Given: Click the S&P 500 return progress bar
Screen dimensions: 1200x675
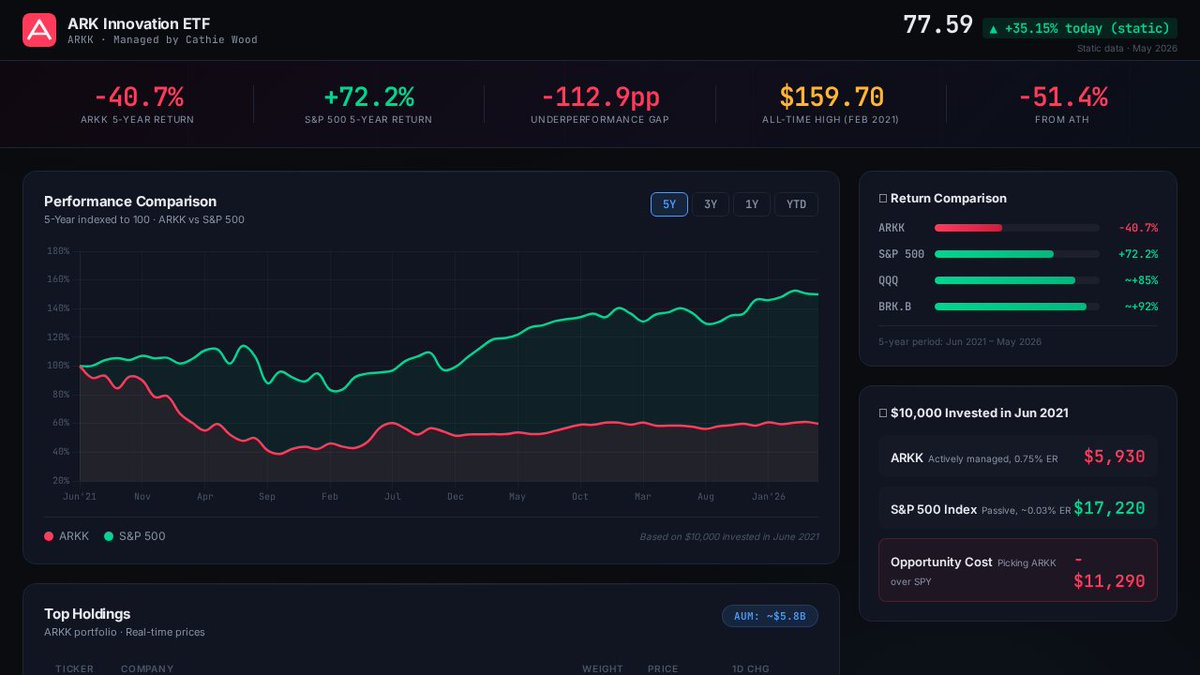Looking at the screenshot, I should pyautogui.click(x=1017, y=254).
